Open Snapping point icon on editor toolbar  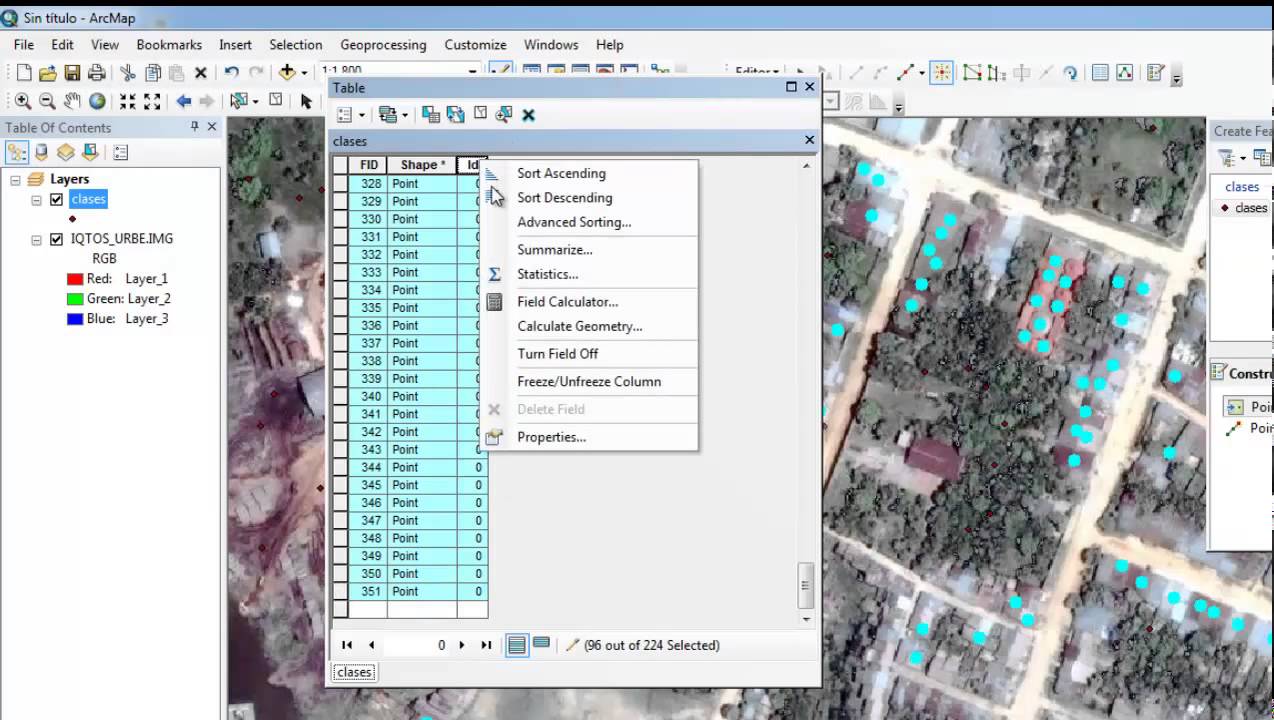point(941,72)
